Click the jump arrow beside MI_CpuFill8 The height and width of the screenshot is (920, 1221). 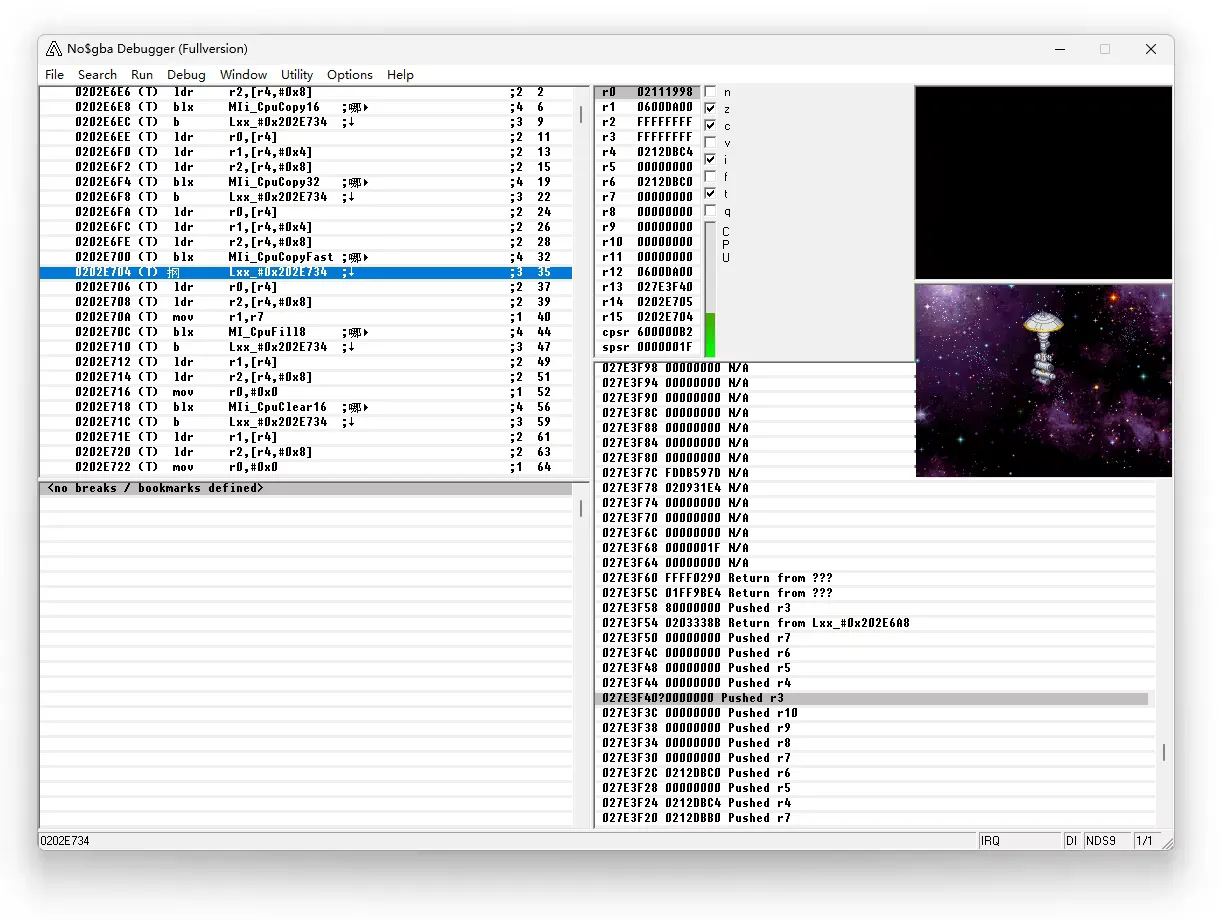366,332
